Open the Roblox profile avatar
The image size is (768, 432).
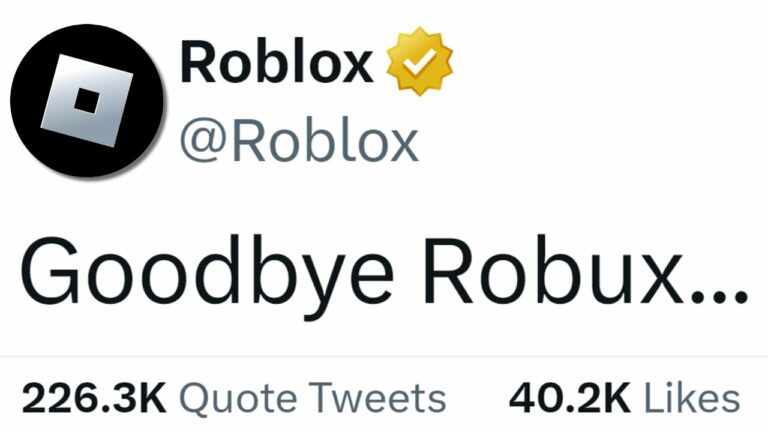(87, 100)
